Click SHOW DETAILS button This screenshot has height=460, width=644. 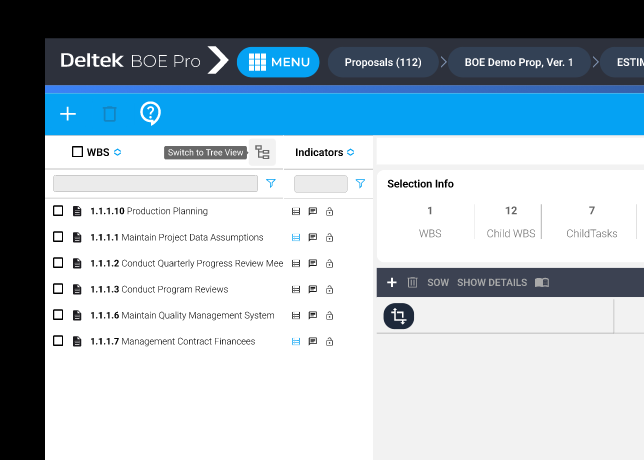point(492,283)
